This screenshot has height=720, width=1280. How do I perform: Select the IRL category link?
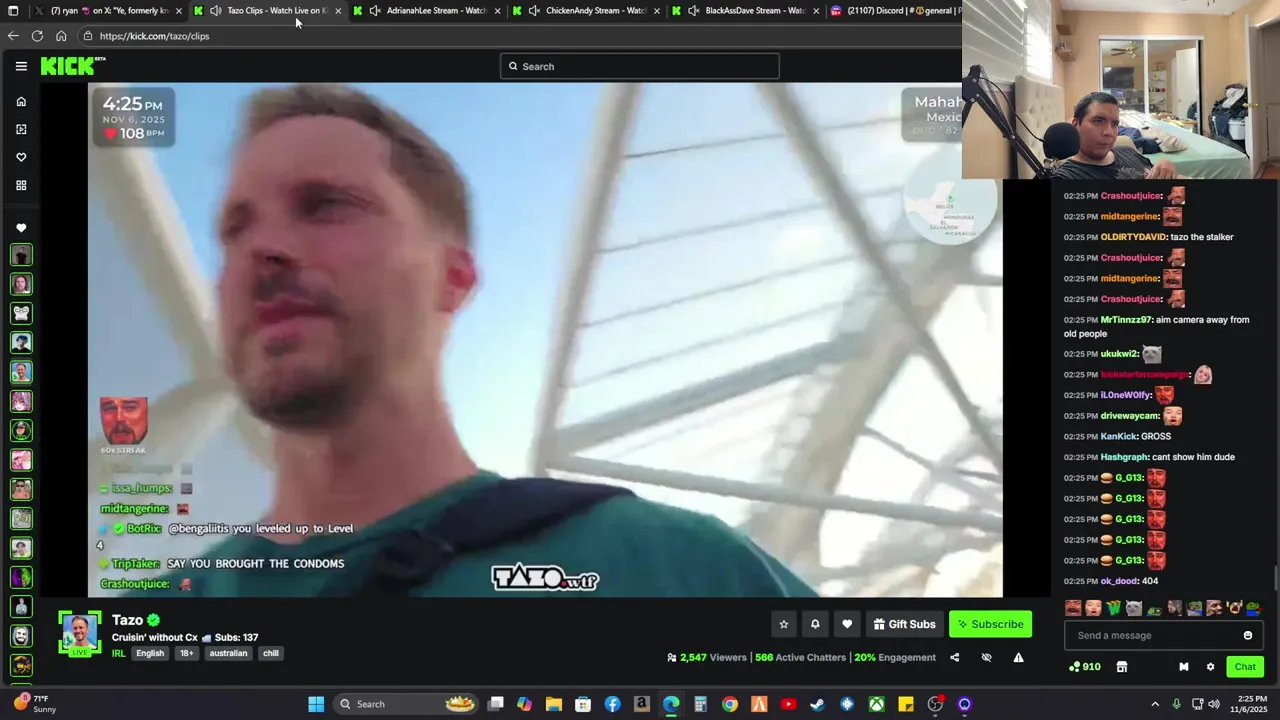tap(118, 653)
